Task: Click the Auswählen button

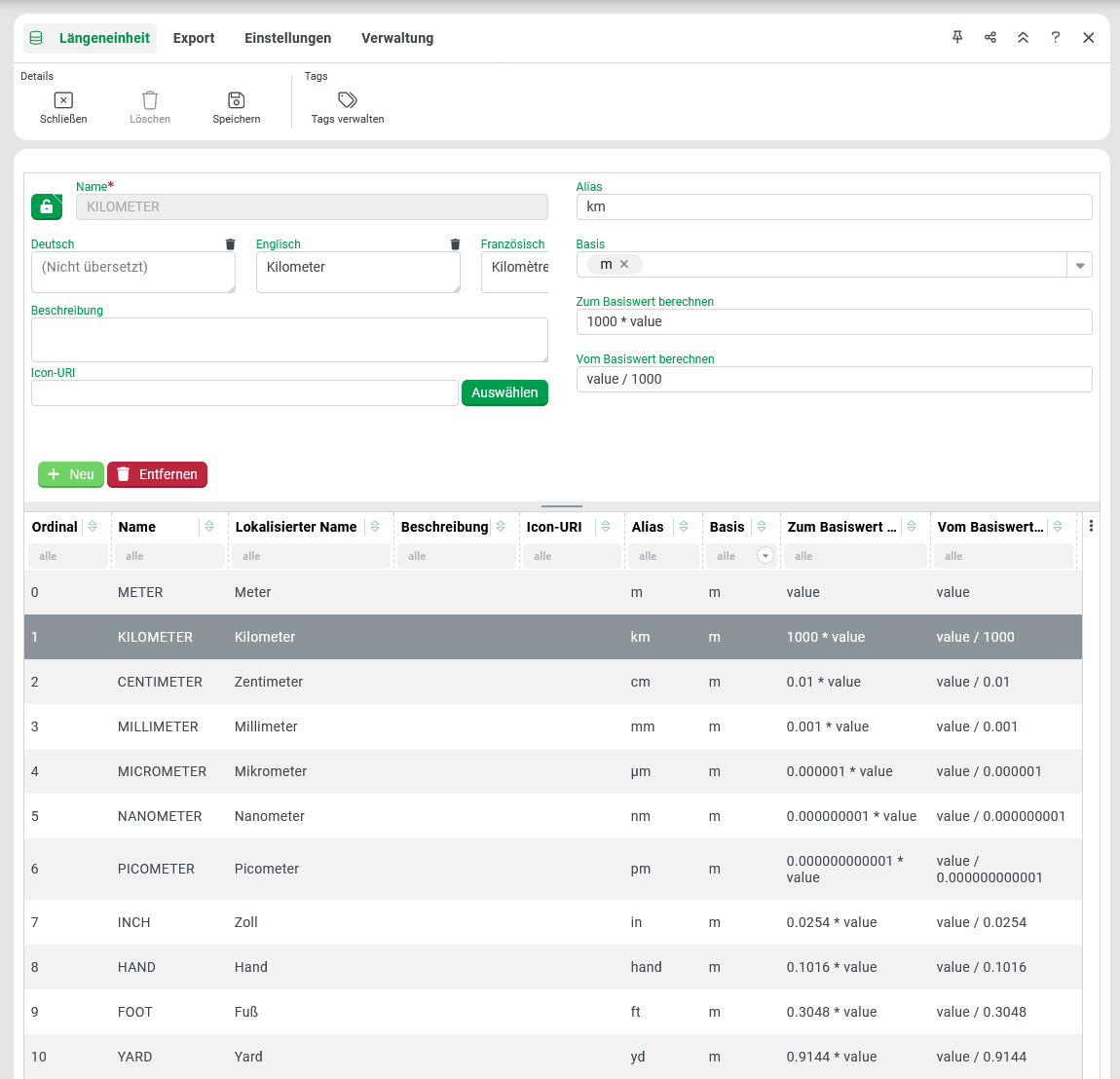Action: pyautogui.click(x=504, y=392)
